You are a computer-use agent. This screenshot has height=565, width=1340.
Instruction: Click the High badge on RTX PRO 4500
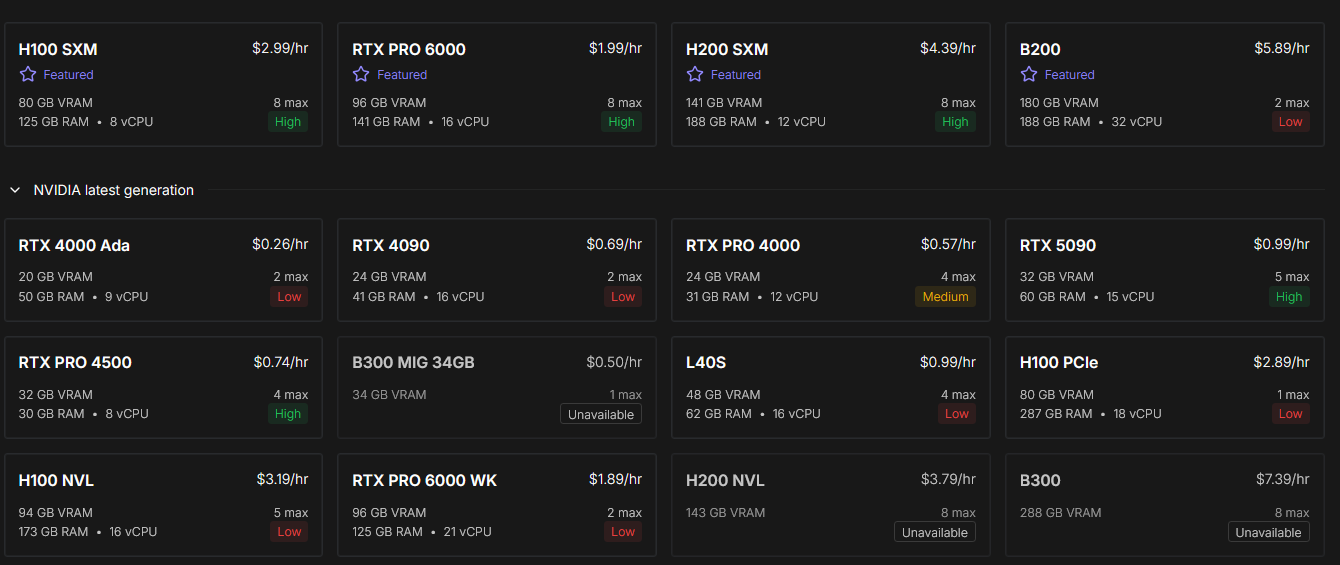tap(288, 414)
